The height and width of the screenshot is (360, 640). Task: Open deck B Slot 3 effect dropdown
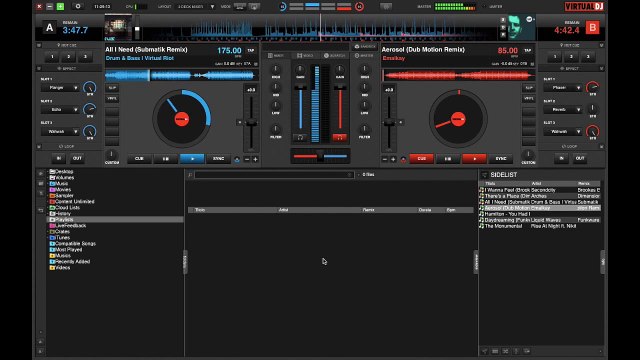tap(563, 131)
